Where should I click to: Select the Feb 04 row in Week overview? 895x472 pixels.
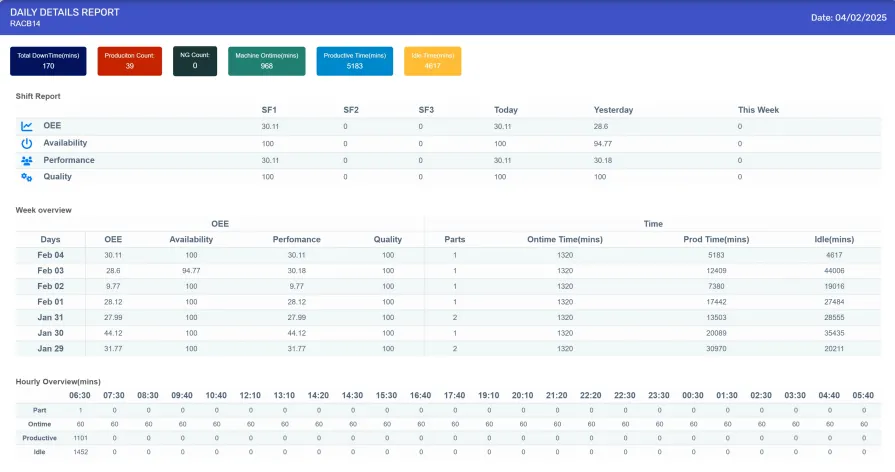point(52,255)
